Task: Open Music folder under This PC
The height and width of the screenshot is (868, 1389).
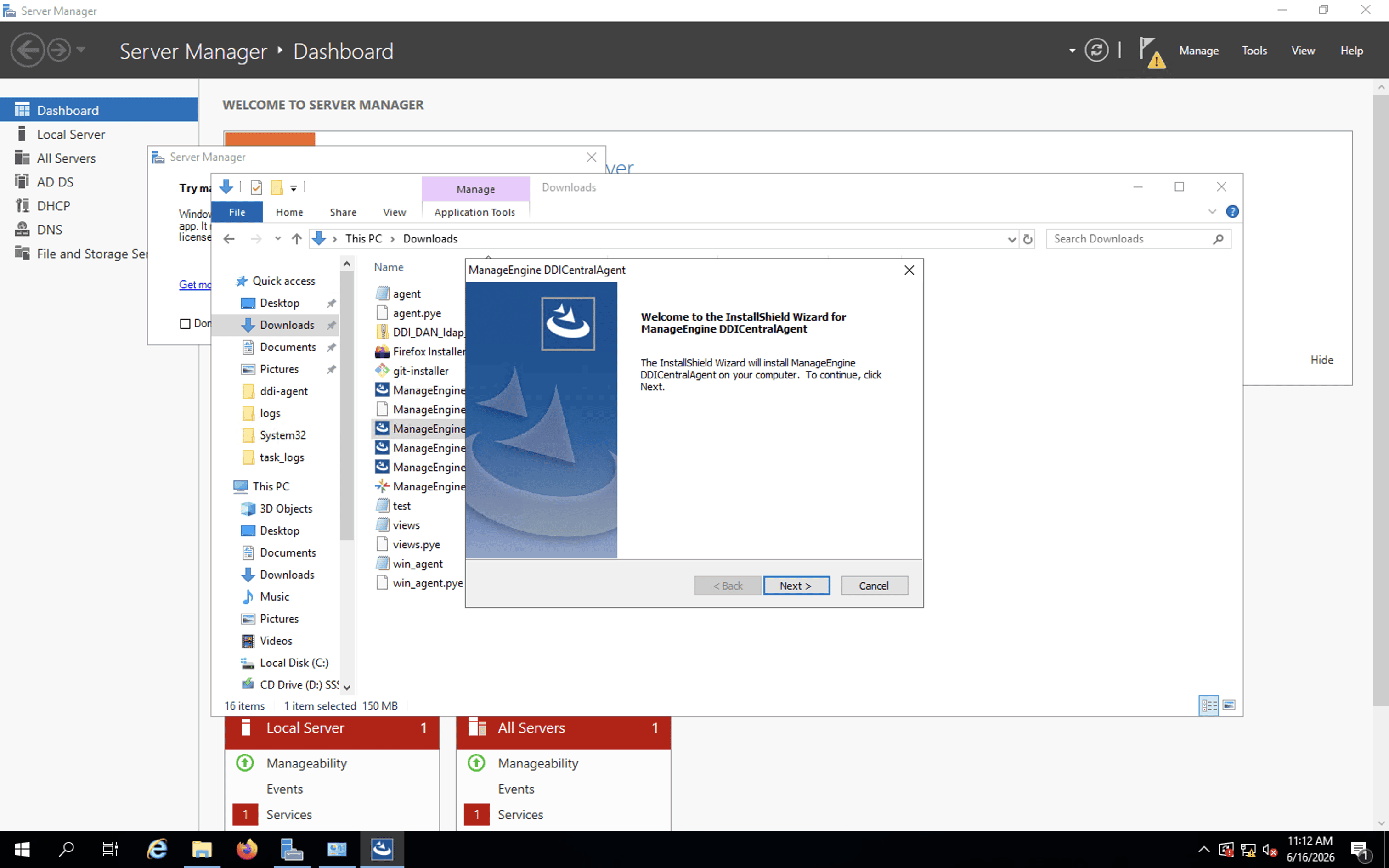Action: click(x=274, y=597)
